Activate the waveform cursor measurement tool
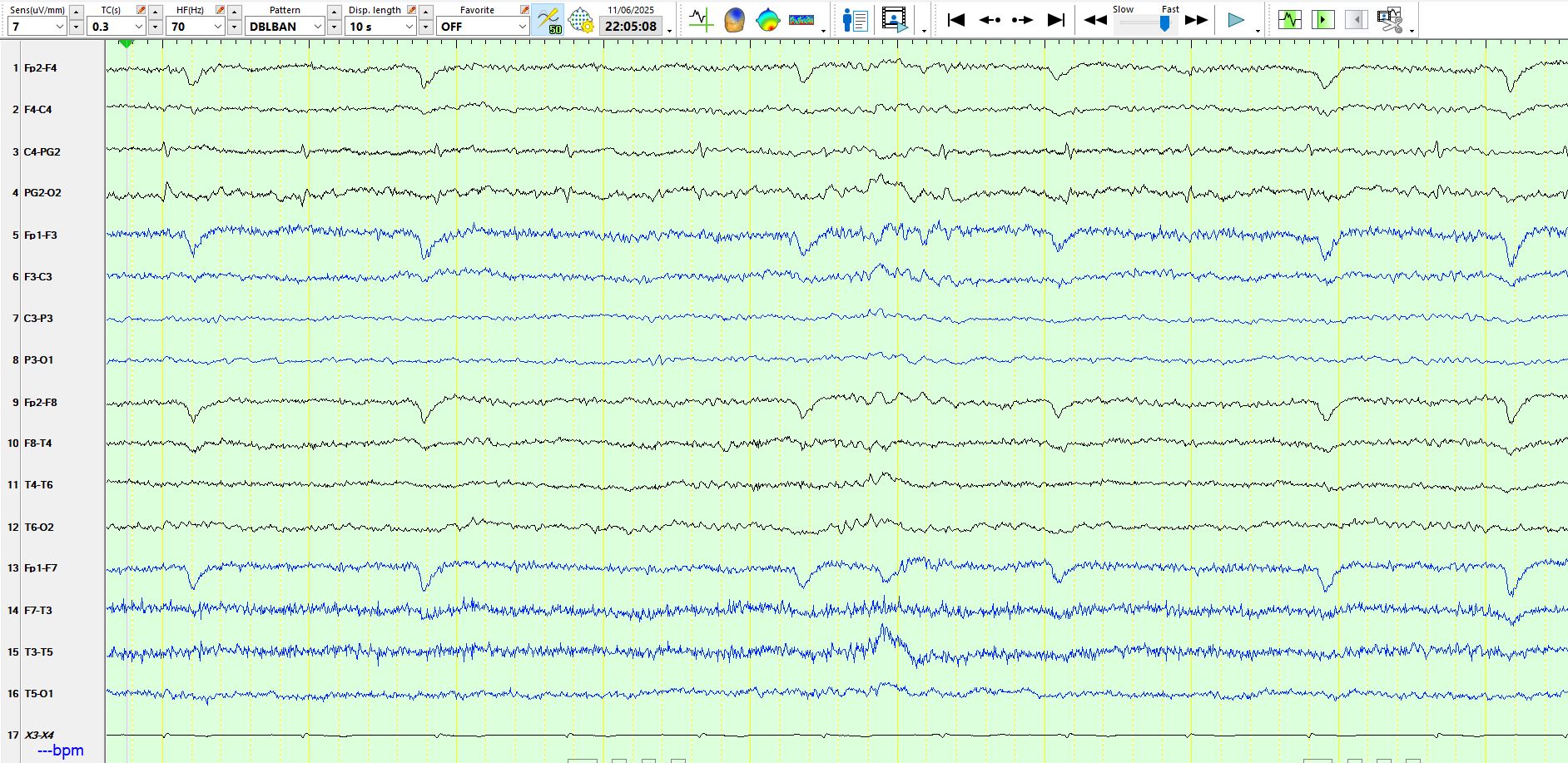 coord(701,19)
